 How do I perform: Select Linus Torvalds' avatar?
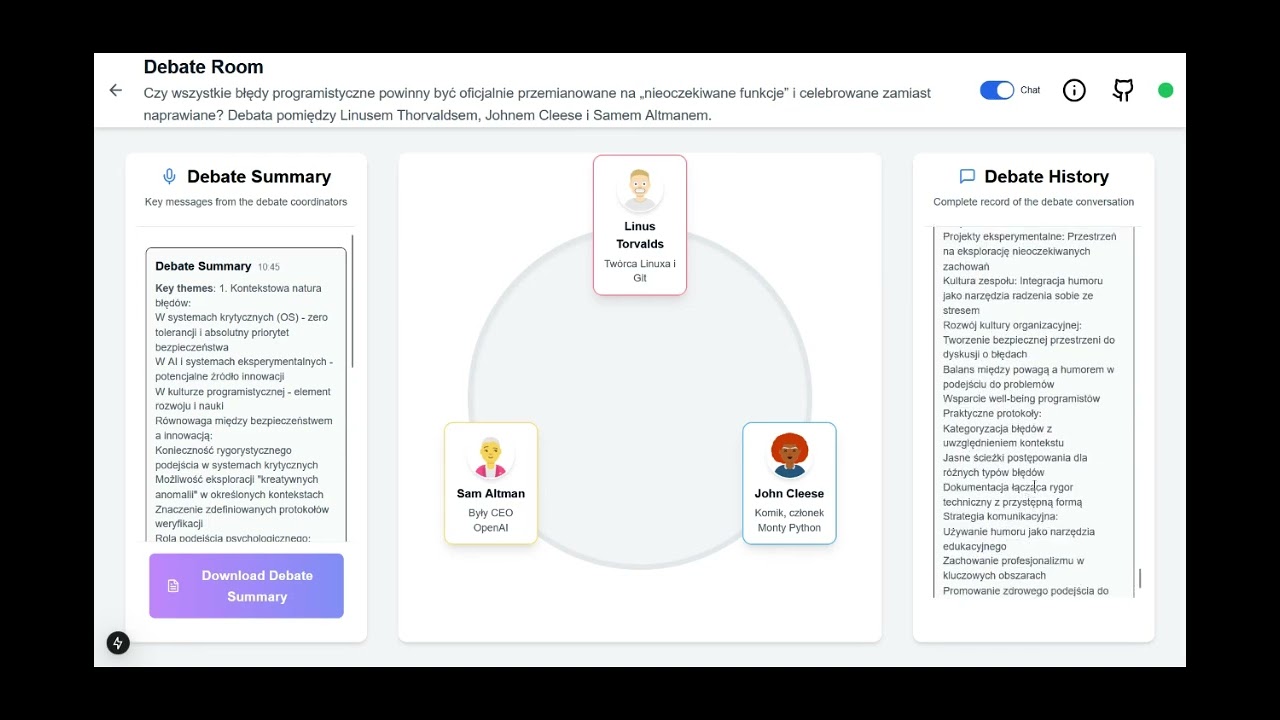click(640, 190)
